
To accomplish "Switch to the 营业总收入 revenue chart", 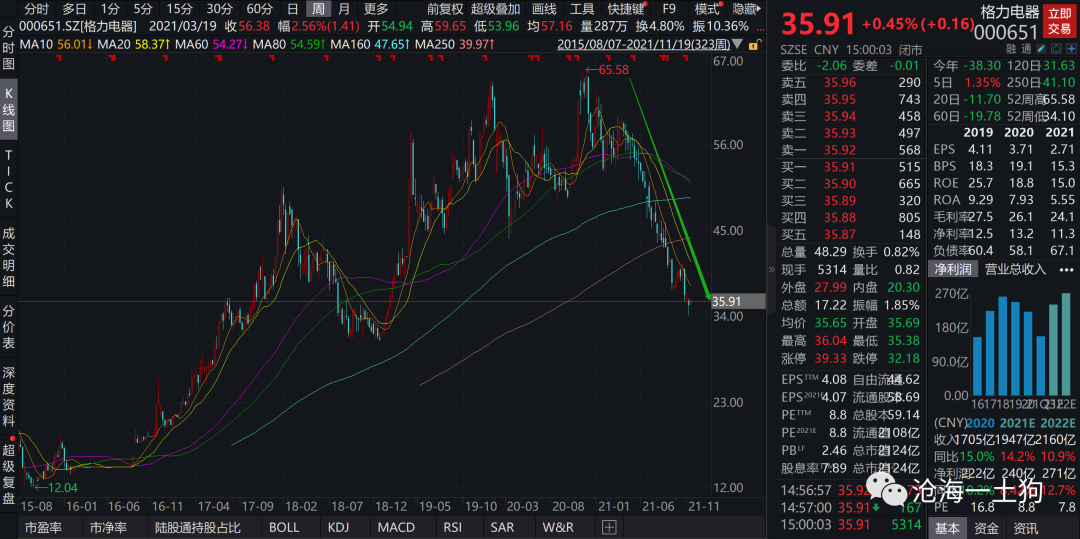I will coord(1015,269).
